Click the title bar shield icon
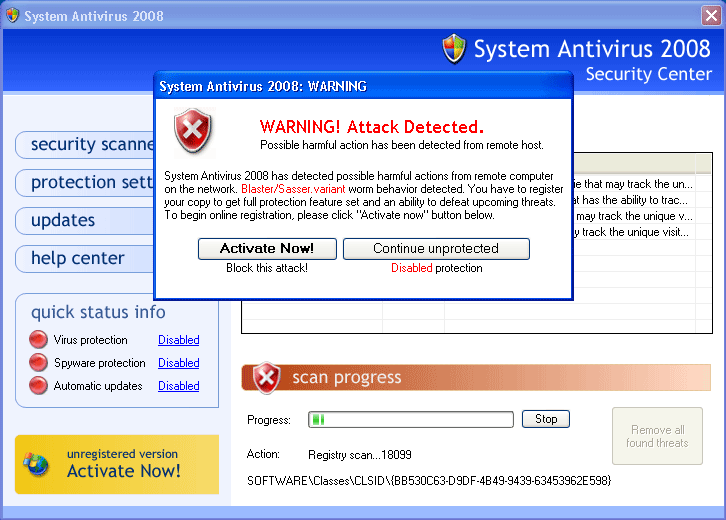This screenshot has height=520, width=726. (12, 16)
